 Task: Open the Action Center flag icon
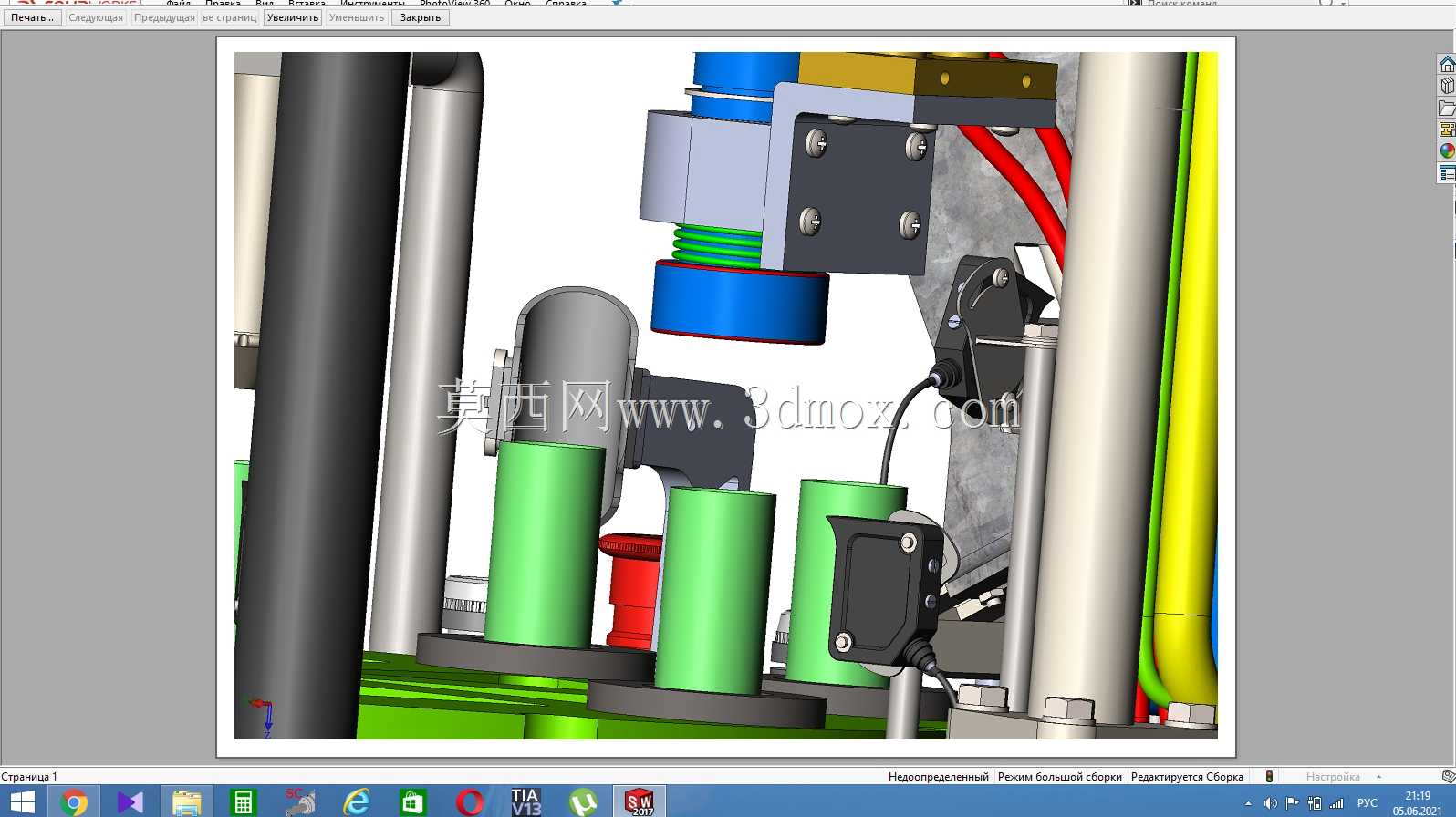[x=1292, y=803]
